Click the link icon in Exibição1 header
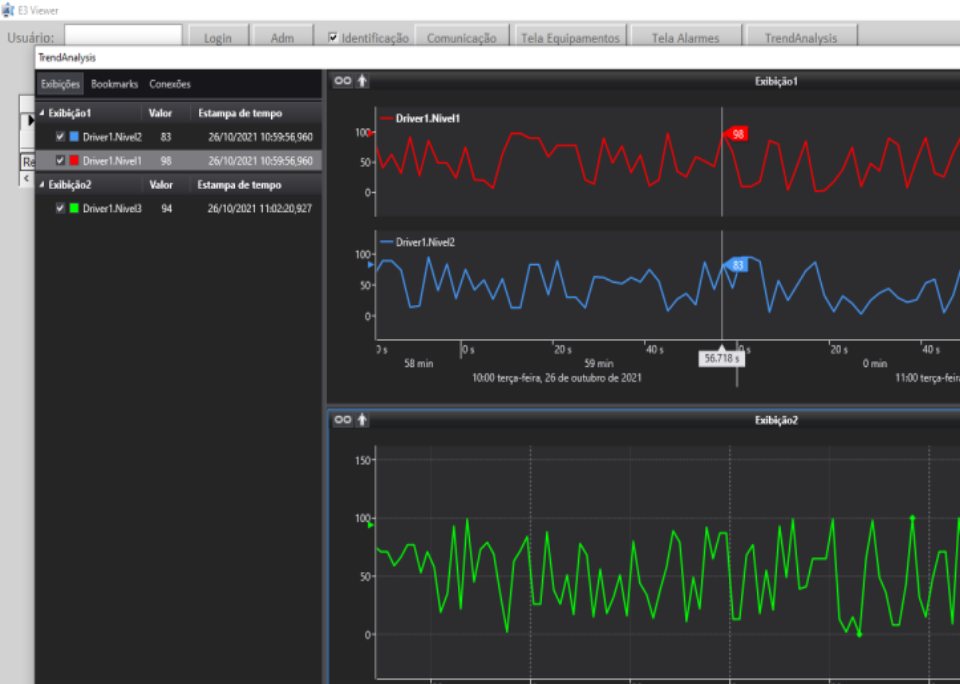This screenshot has width=960, height=684. [343, 80]
